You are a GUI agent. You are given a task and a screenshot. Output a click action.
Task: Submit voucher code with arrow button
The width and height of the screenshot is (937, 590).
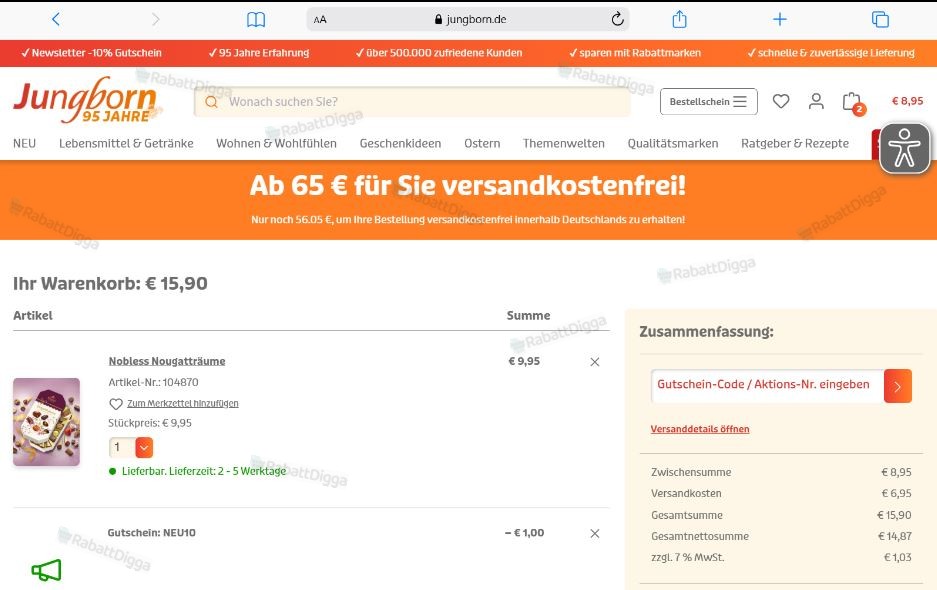(898, 386)
